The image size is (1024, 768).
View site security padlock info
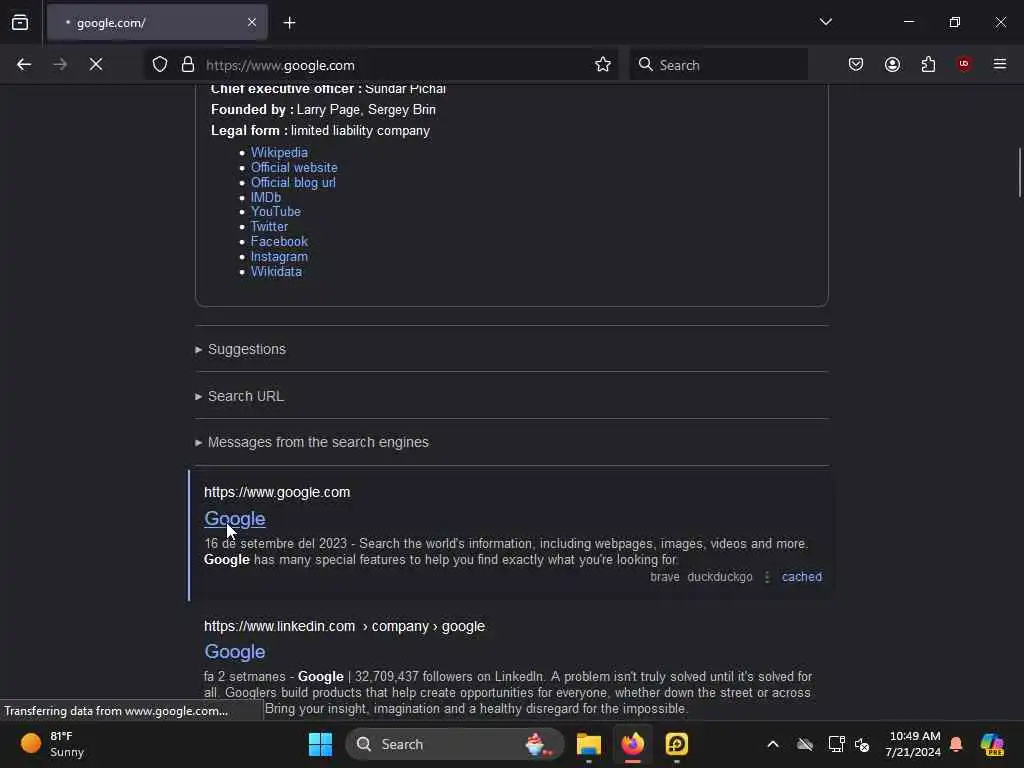[188, 65]
